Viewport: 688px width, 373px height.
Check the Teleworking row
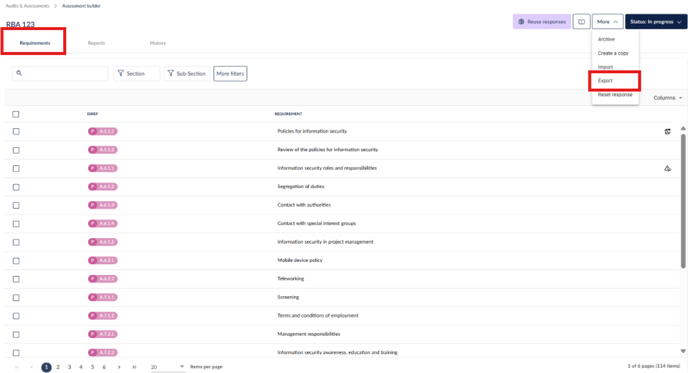[16, 279]
